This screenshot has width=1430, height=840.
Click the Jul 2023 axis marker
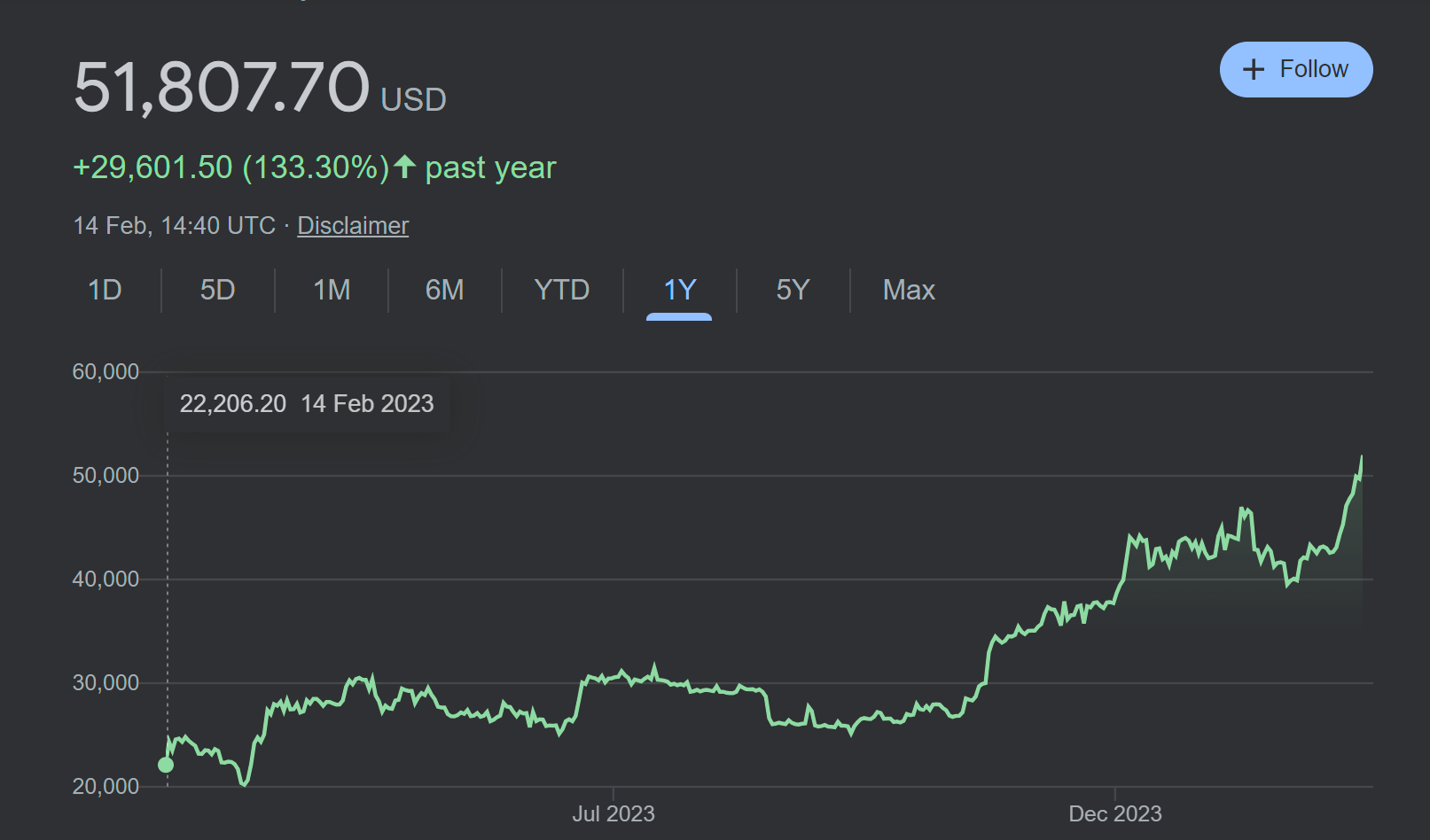coord(613,813)
